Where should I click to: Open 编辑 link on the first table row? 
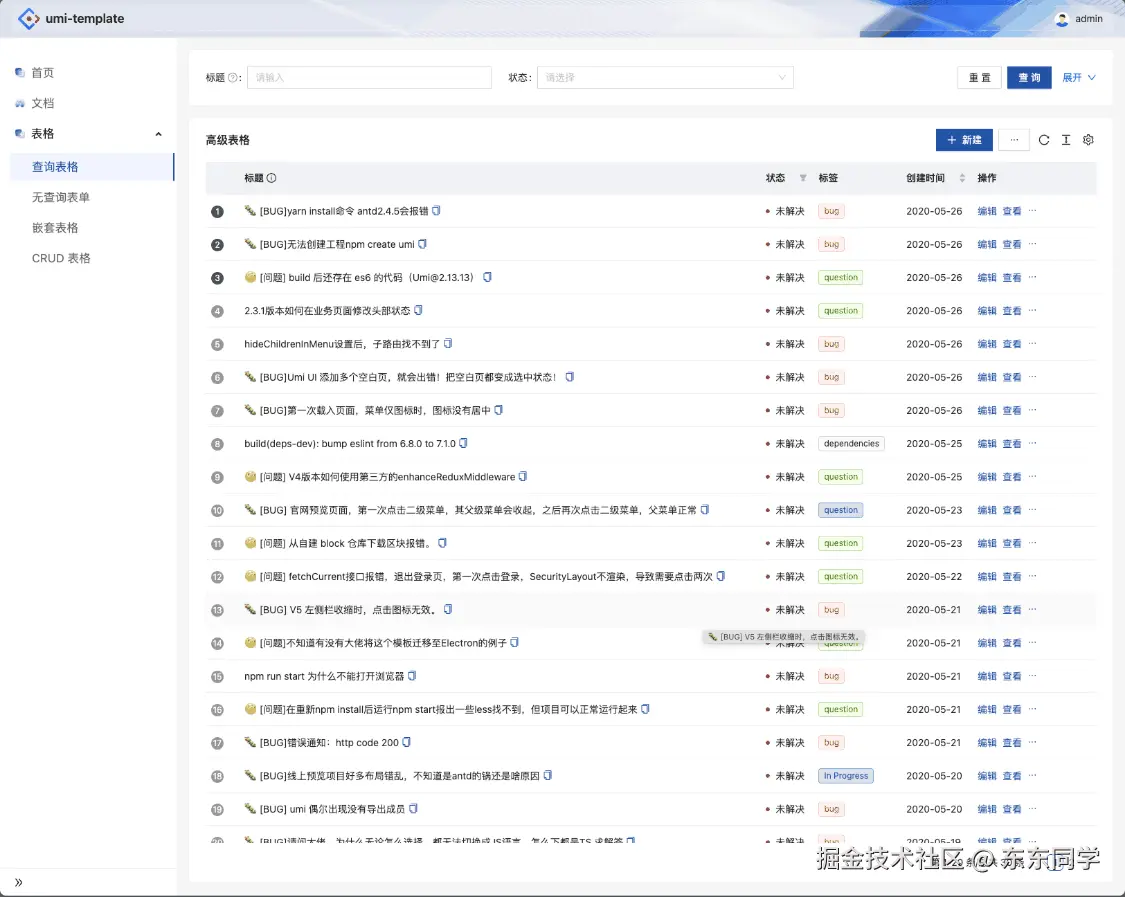click(x=986, y=210)
